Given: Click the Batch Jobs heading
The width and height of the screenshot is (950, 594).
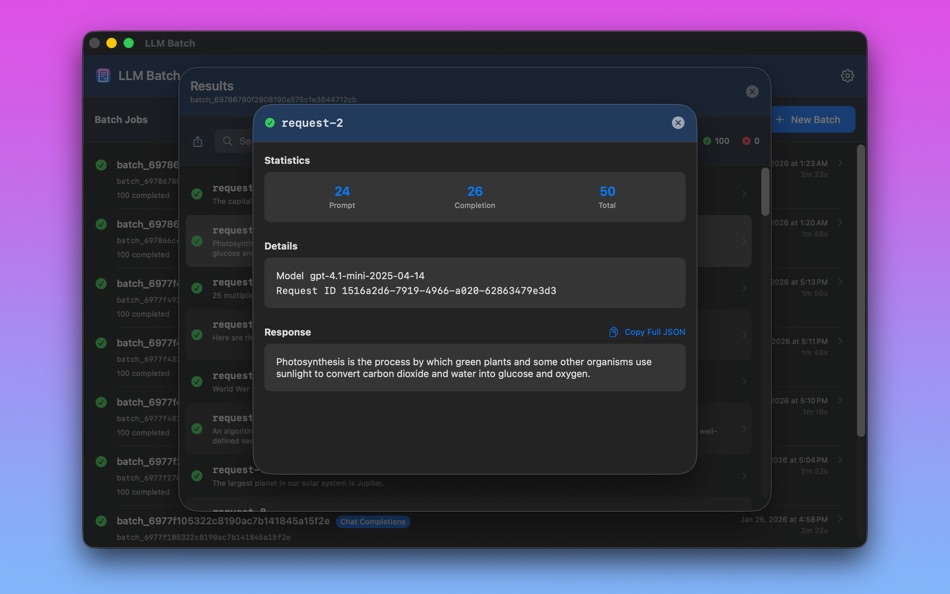Looking at the screenshot, I should point(121,119).
